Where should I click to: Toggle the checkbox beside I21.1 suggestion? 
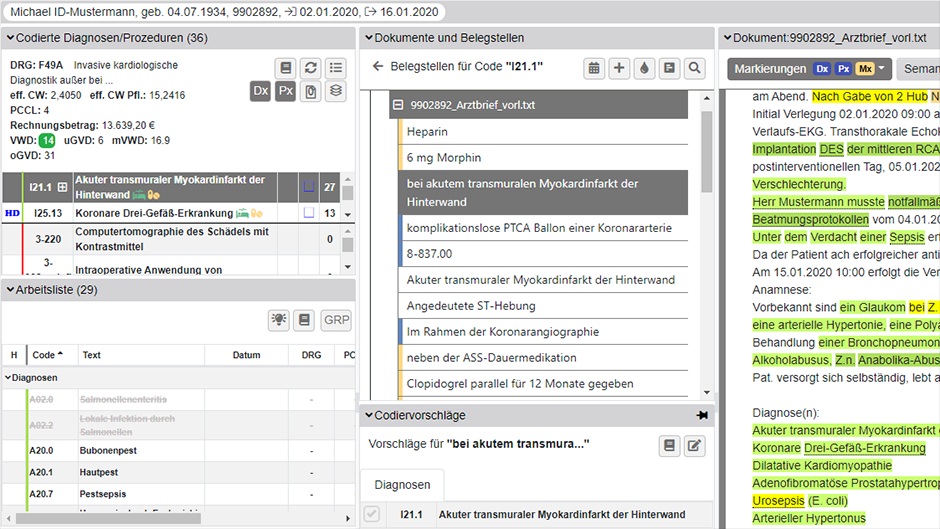pos(372,514)
